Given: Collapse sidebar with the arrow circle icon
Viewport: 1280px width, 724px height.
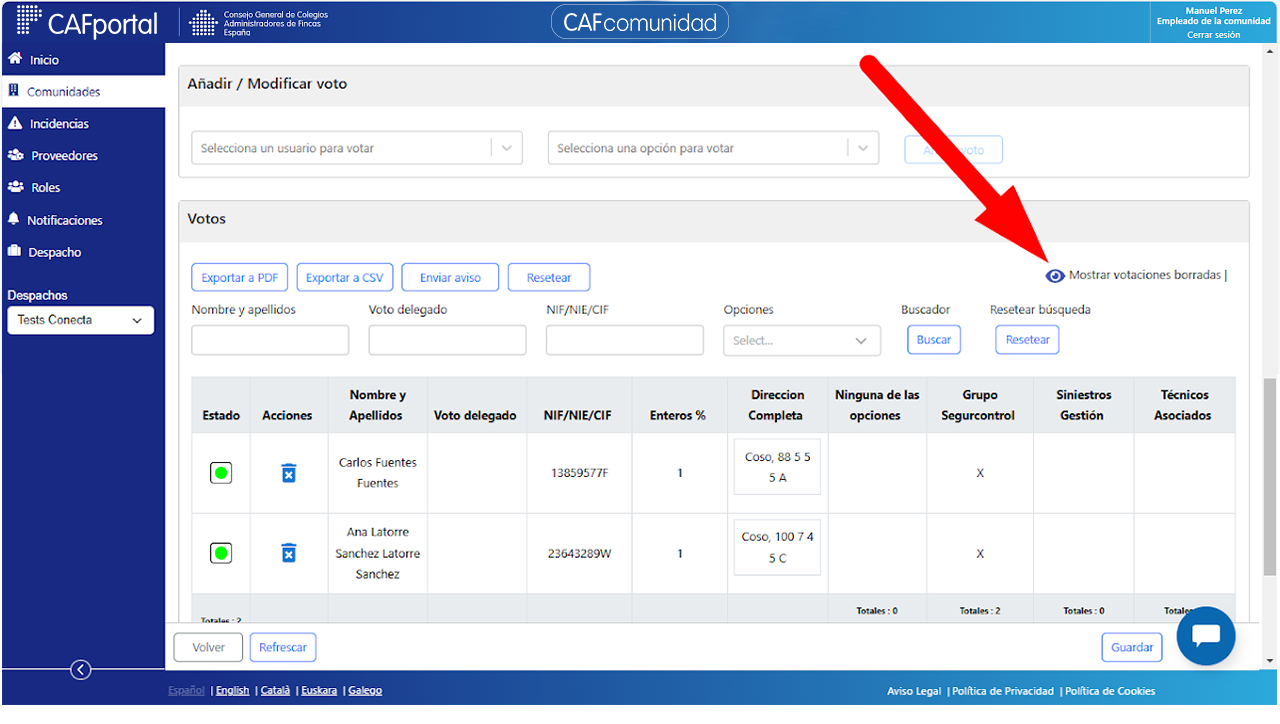Looking at the screenshot, I should [x=82, y=670].
